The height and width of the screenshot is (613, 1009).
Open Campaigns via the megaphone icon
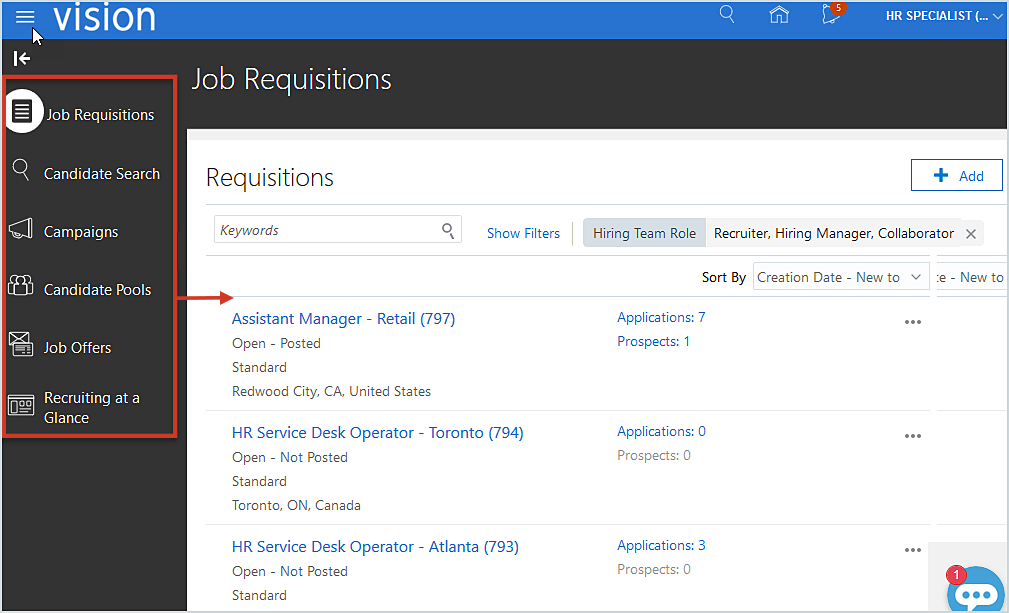[x=20, y=230]
